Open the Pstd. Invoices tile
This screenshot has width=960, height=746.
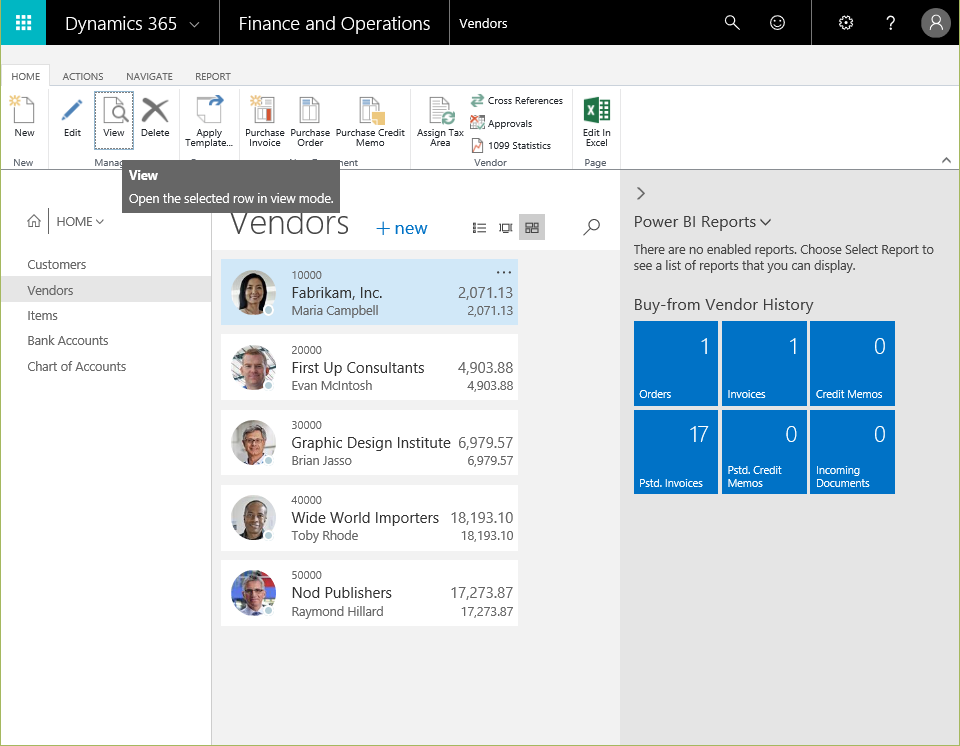675,451
